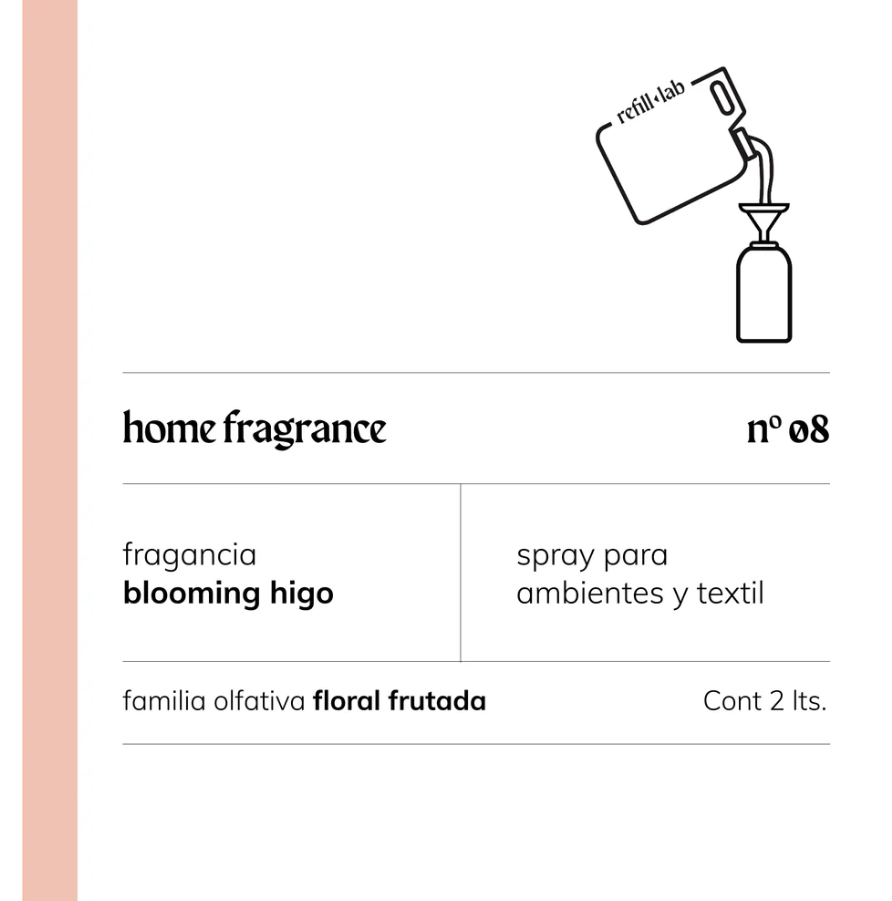Click the bottom horizontal divider line
892x901 pixels.
click(476, 744)
